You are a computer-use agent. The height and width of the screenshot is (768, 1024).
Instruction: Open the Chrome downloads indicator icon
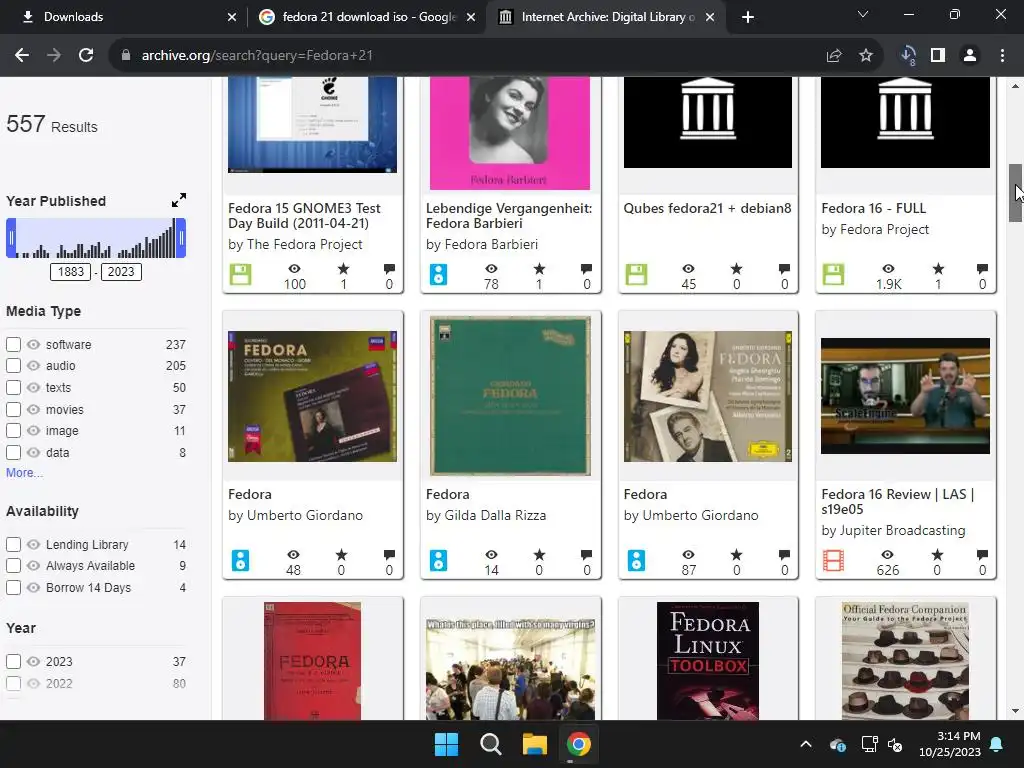(x=908, y=56)
